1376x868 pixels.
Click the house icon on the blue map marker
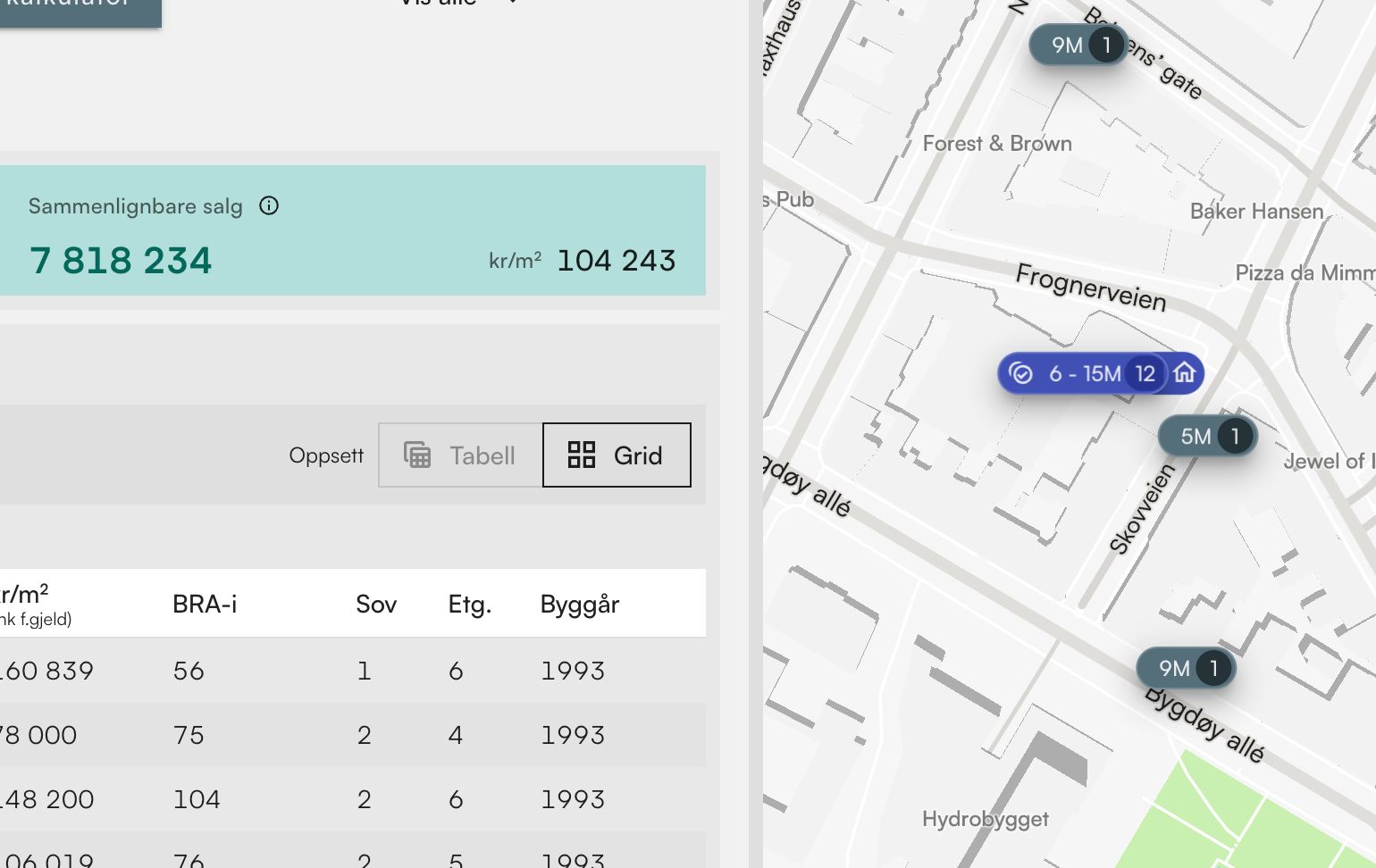(1184, 372)
